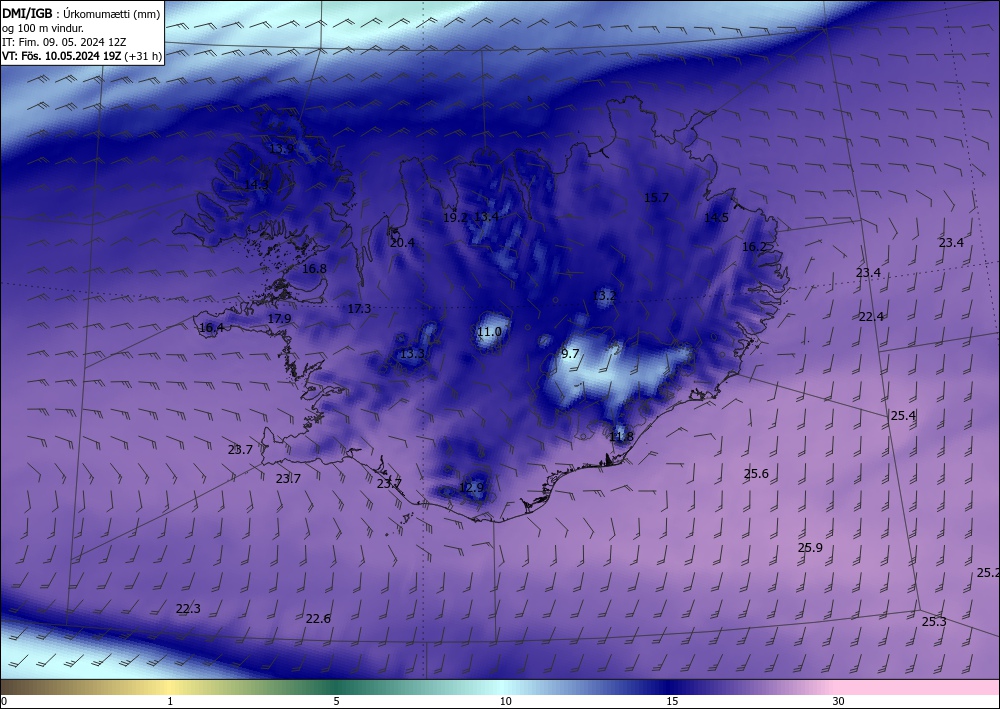Click the 12.9 value on the map
1000x709 pixels.
471,488
